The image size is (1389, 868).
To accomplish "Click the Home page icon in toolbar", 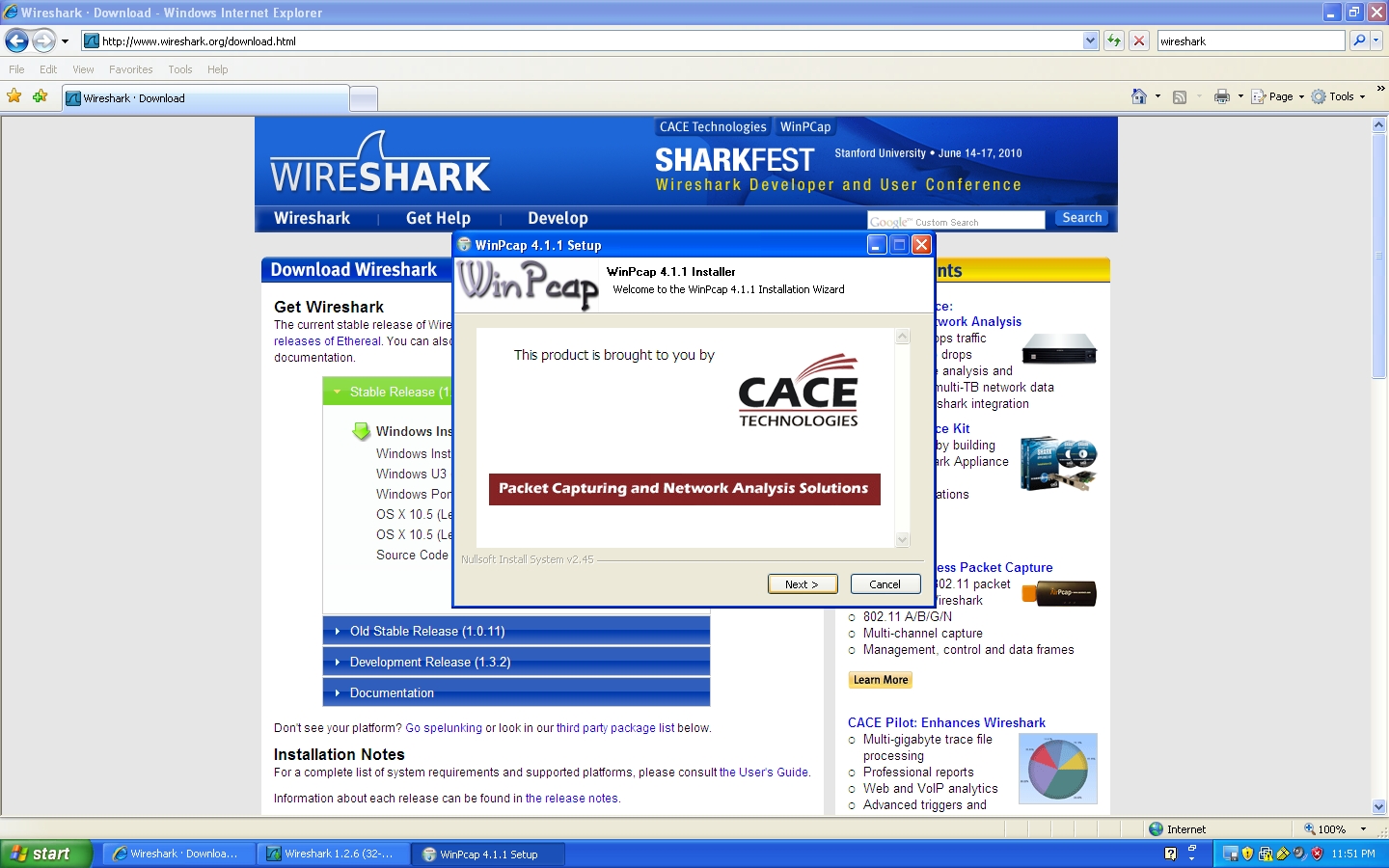I will point(1139,96).
